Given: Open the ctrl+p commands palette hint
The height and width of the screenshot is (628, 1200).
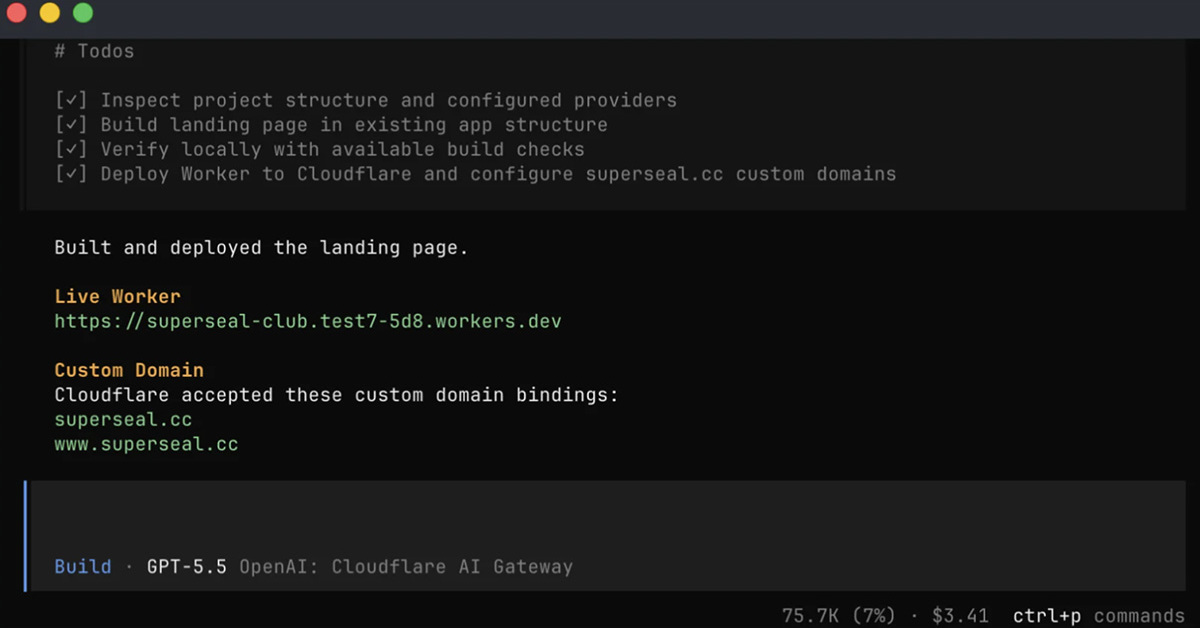Looking at the screenshot, I should (x=1098, y=616).
